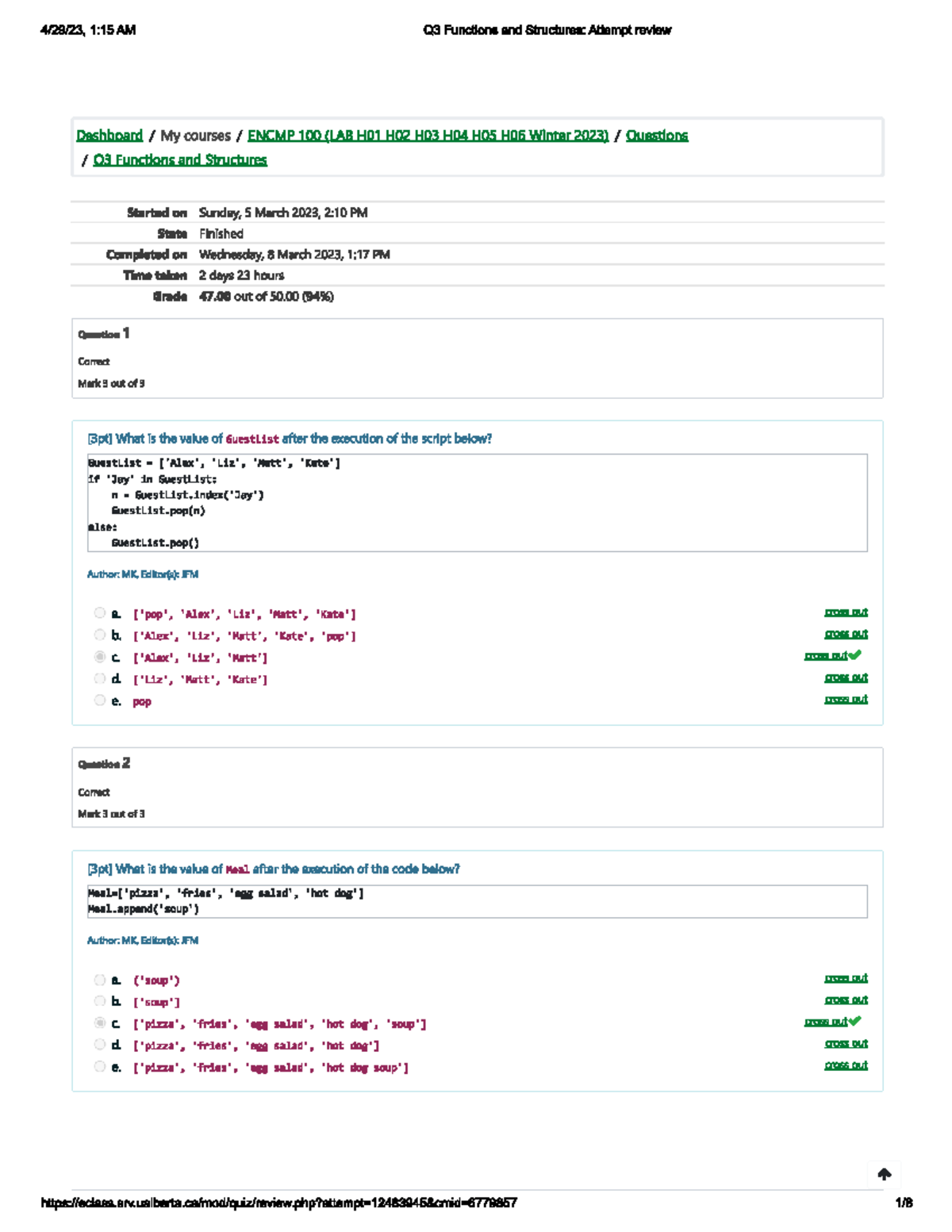The height and width of the screenshot is (1232, 952).
Task: Go to the Questions breadcrumb link
Action: (657, 136)
